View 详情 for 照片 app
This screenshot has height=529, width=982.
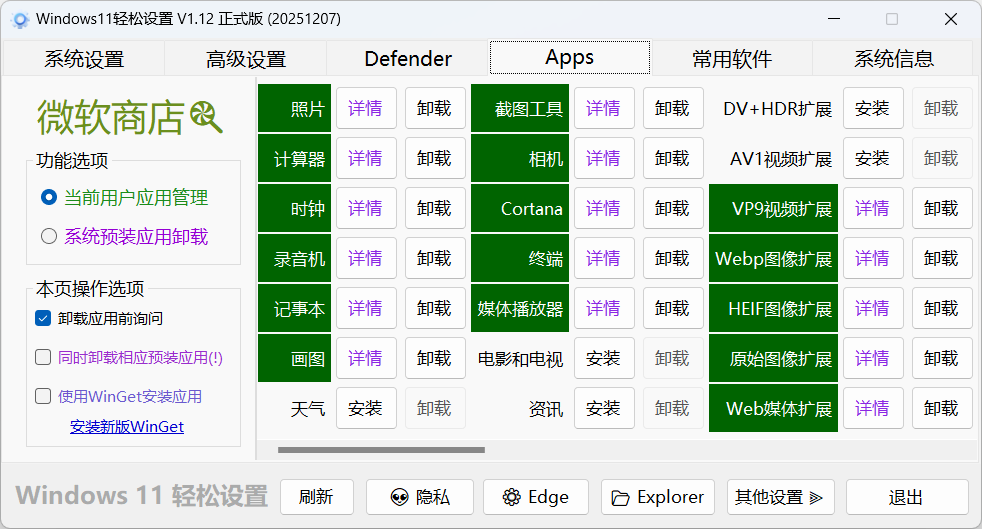click(x=366, y=108)
